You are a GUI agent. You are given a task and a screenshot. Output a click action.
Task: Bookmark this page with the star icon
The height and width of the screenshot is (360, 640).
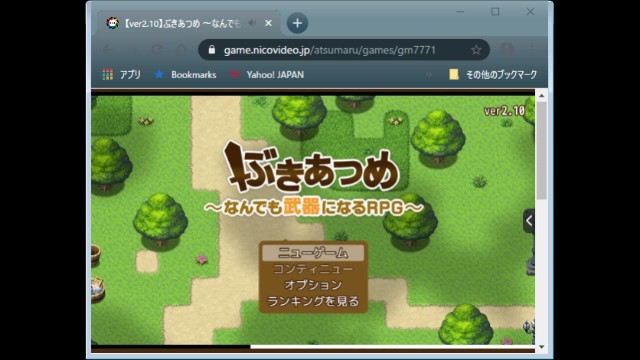coord(476,50)
